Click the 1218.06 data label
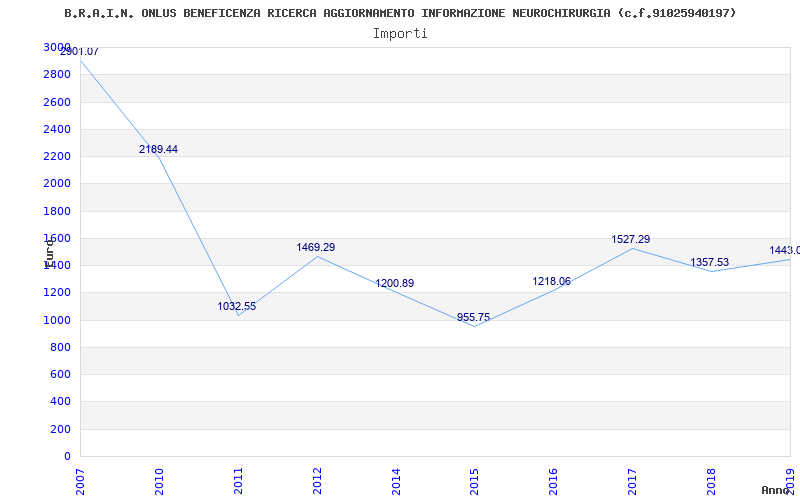The image size is (800, 500). (x=552, y=281)
